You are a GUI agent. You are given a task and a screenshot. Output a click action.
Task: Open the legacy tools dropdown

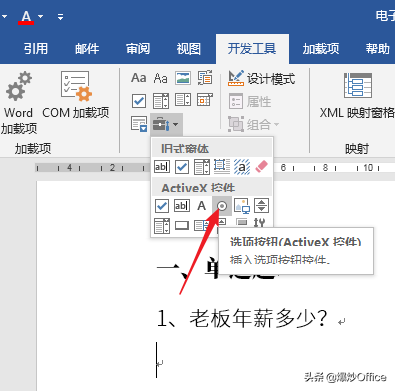[x=166, y=124]
